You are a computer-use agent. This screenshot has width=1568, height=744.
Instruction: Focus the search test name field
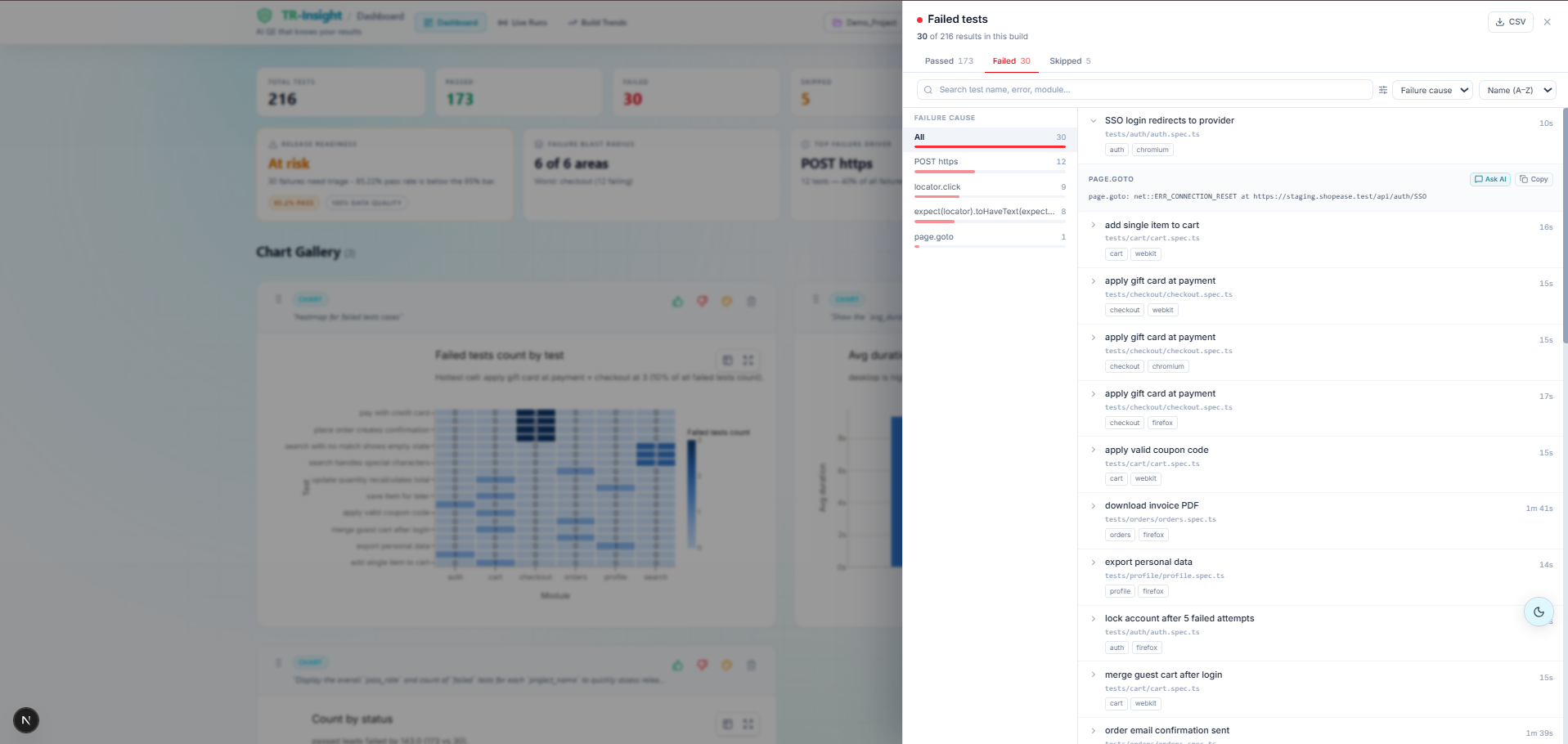1144,90
